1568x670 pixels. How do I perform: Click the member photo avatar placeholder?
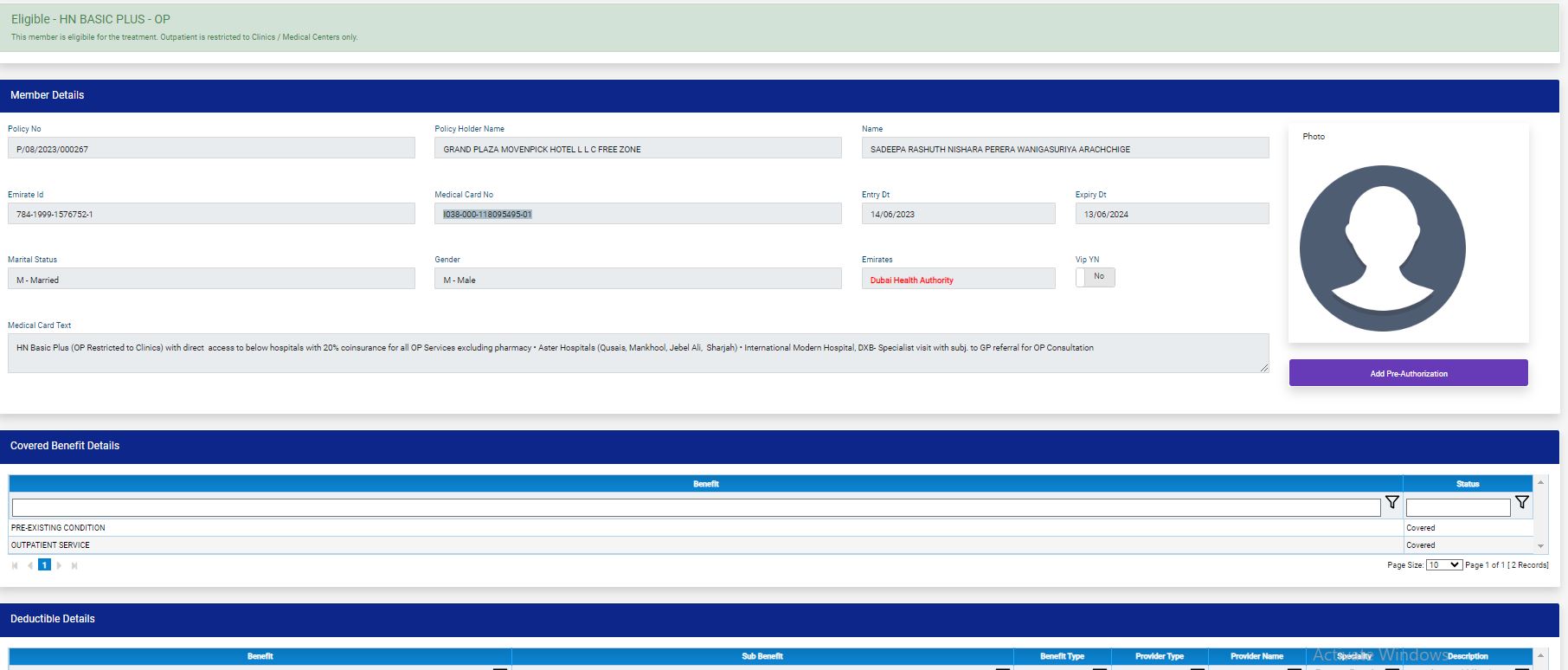(x=1382, y=248)
